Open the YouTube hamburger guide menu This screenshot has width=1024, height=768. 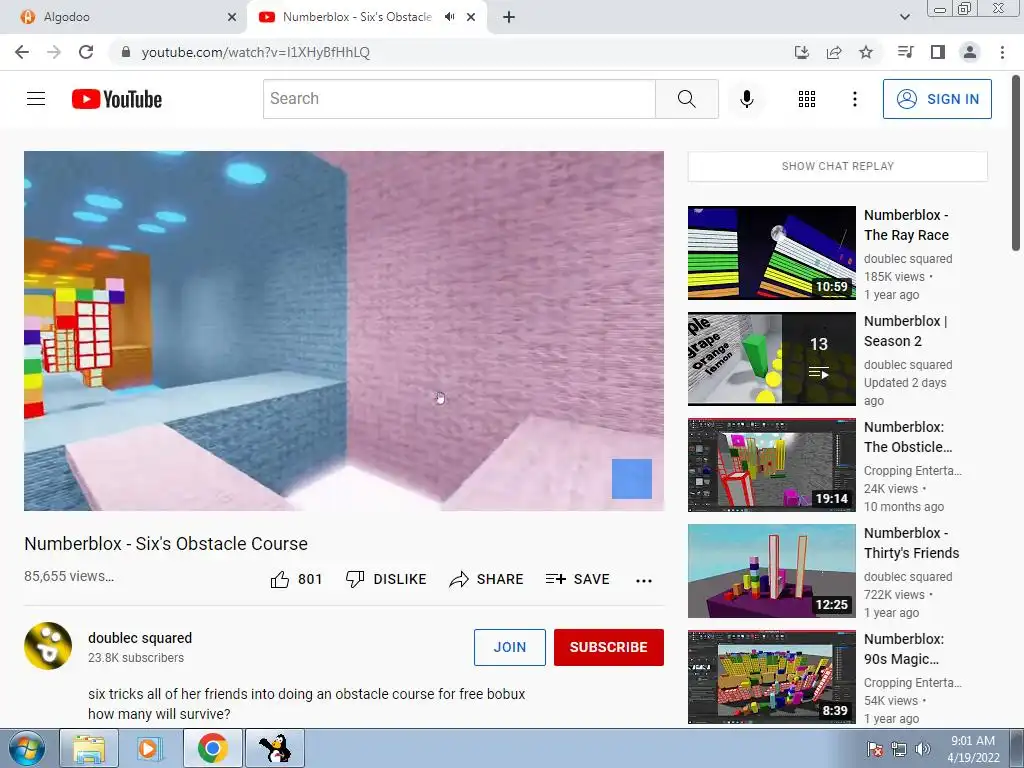(36, 99)
